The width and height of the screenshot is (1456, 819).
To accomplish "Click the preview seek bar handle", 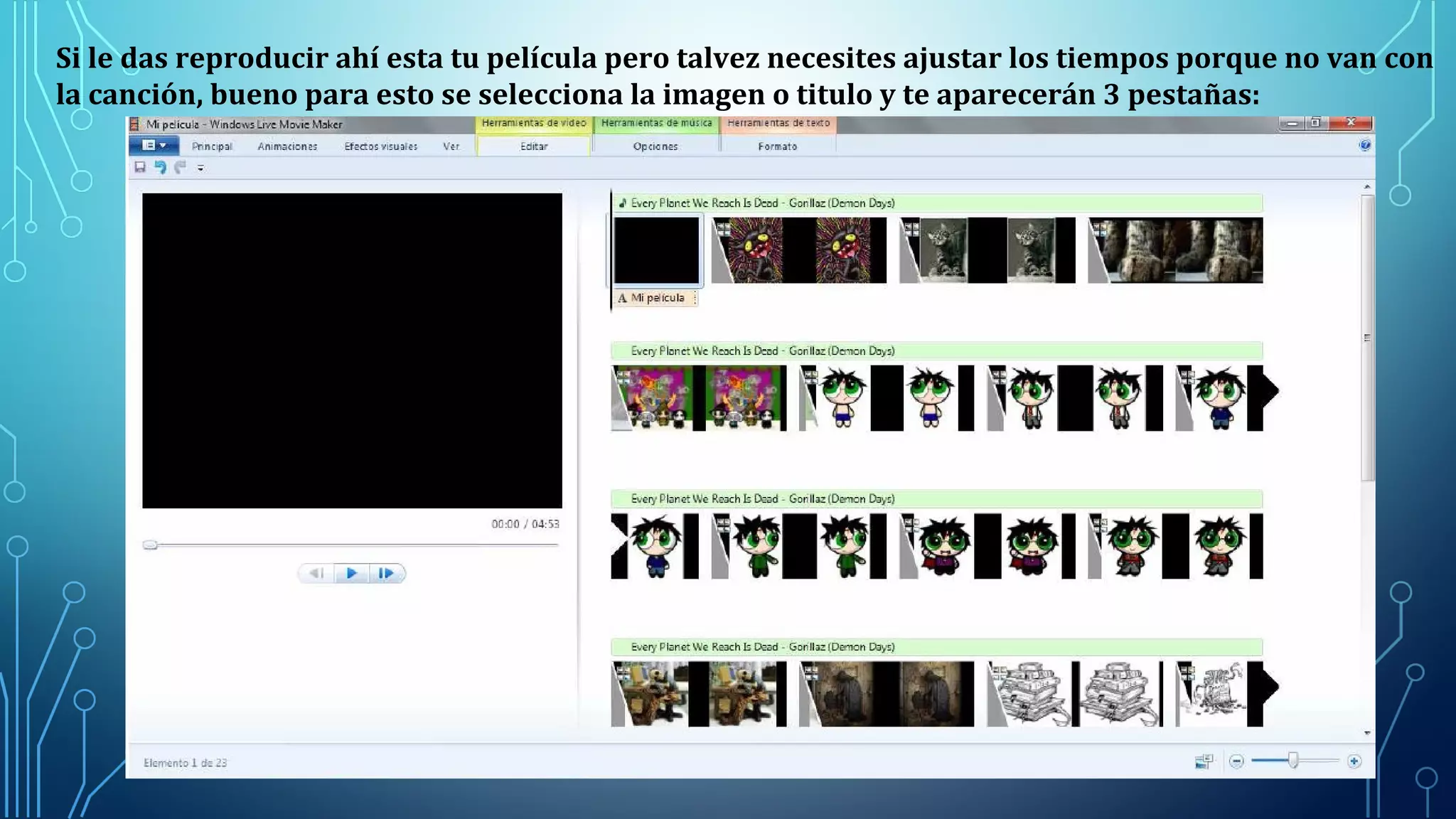I will coord(149,545).
